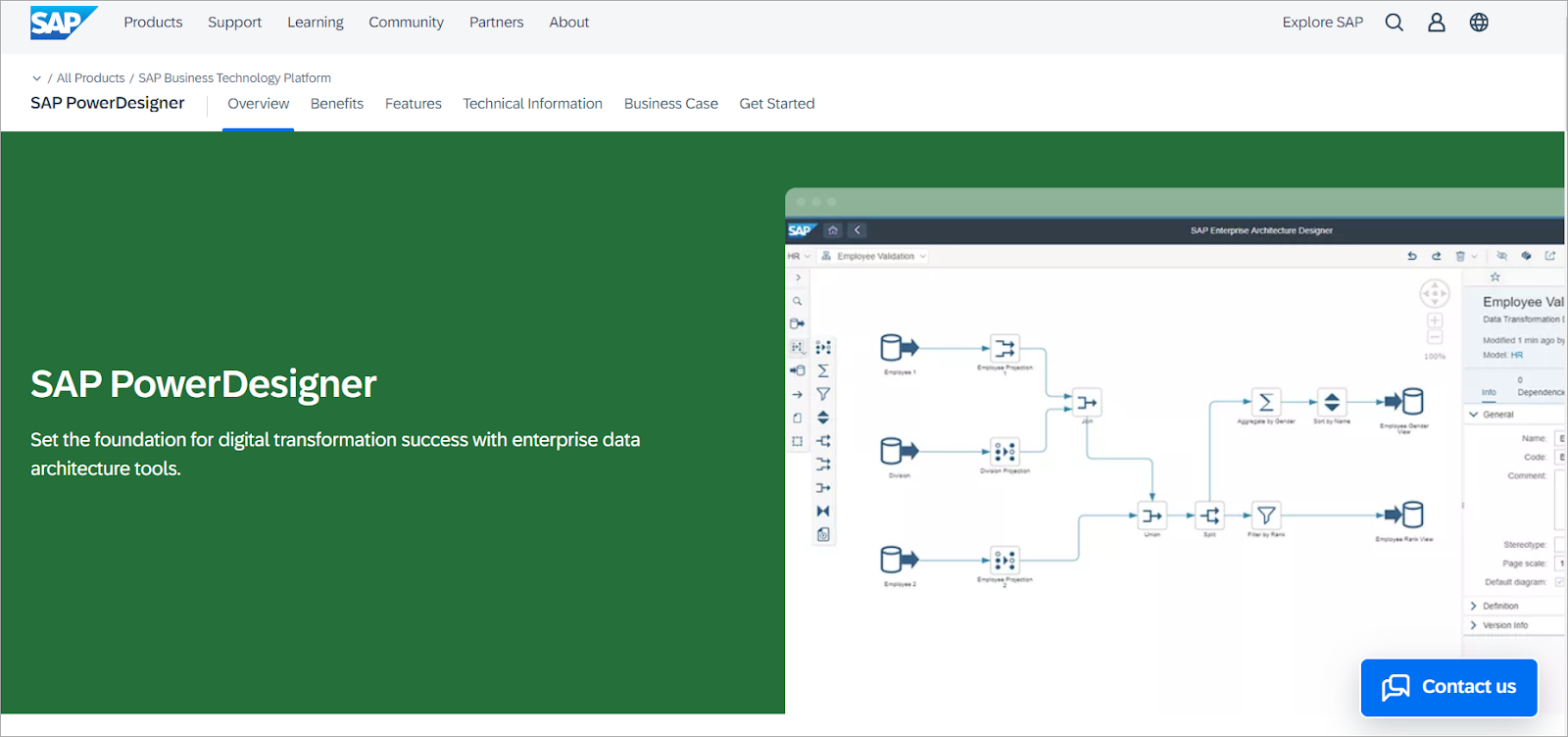
Task: Click the Explore SAP button
Action: tap(1322, 23)
